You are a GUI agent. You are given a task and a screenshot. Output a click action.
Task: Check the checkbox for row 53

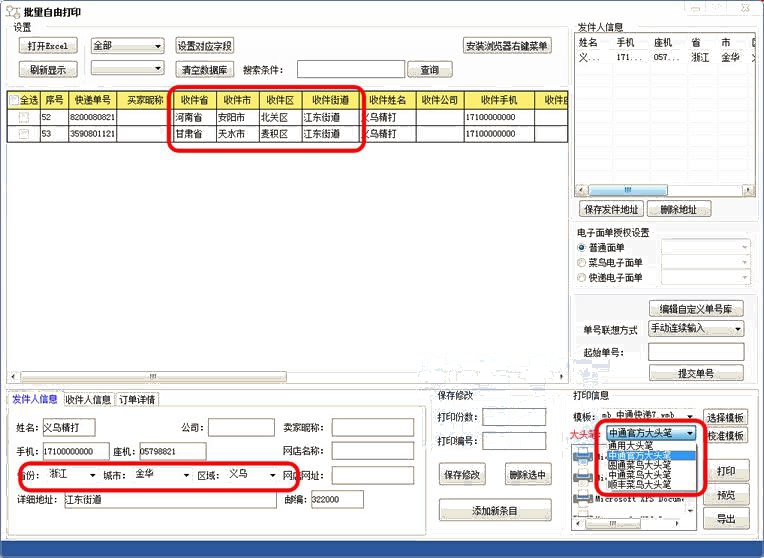coord(24,133)
